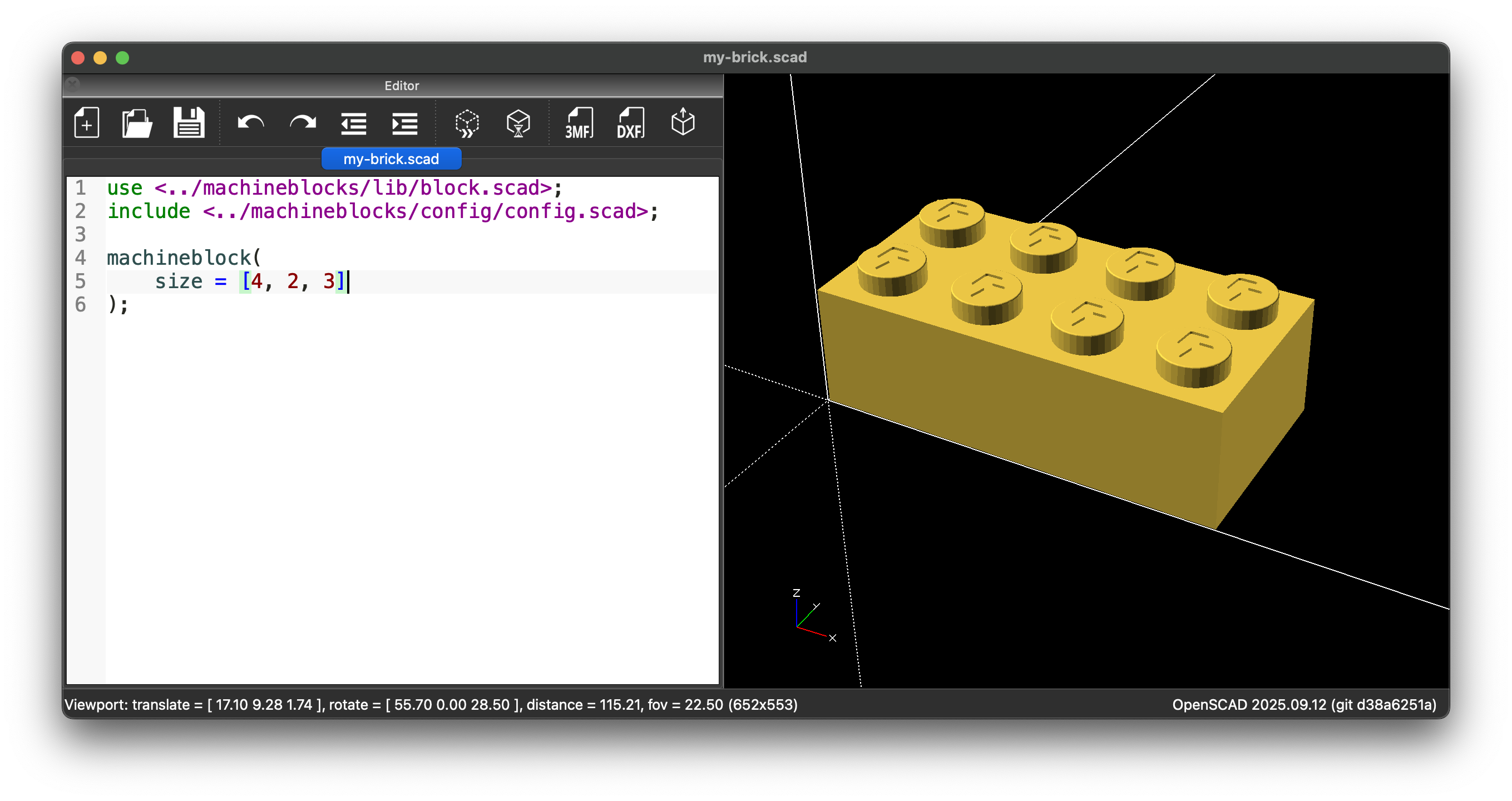The height and width of the screenshot is (801, 1512).
Task: Export model as 3MF
Action: tap(579, 123)
